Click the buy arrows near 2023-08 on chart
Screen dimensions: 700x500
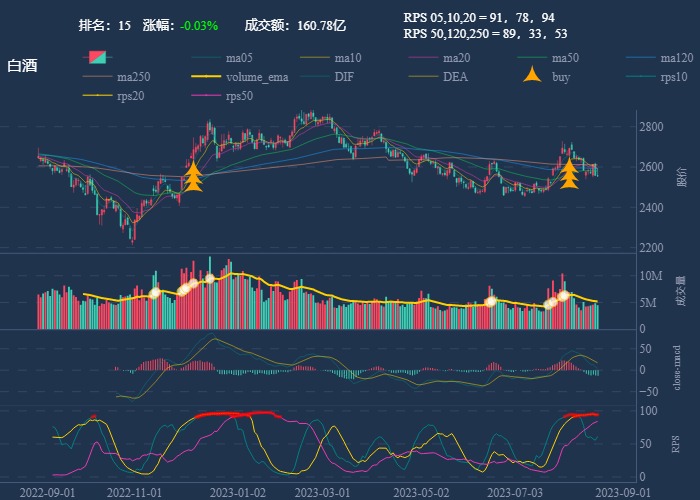tap(568, 173)
